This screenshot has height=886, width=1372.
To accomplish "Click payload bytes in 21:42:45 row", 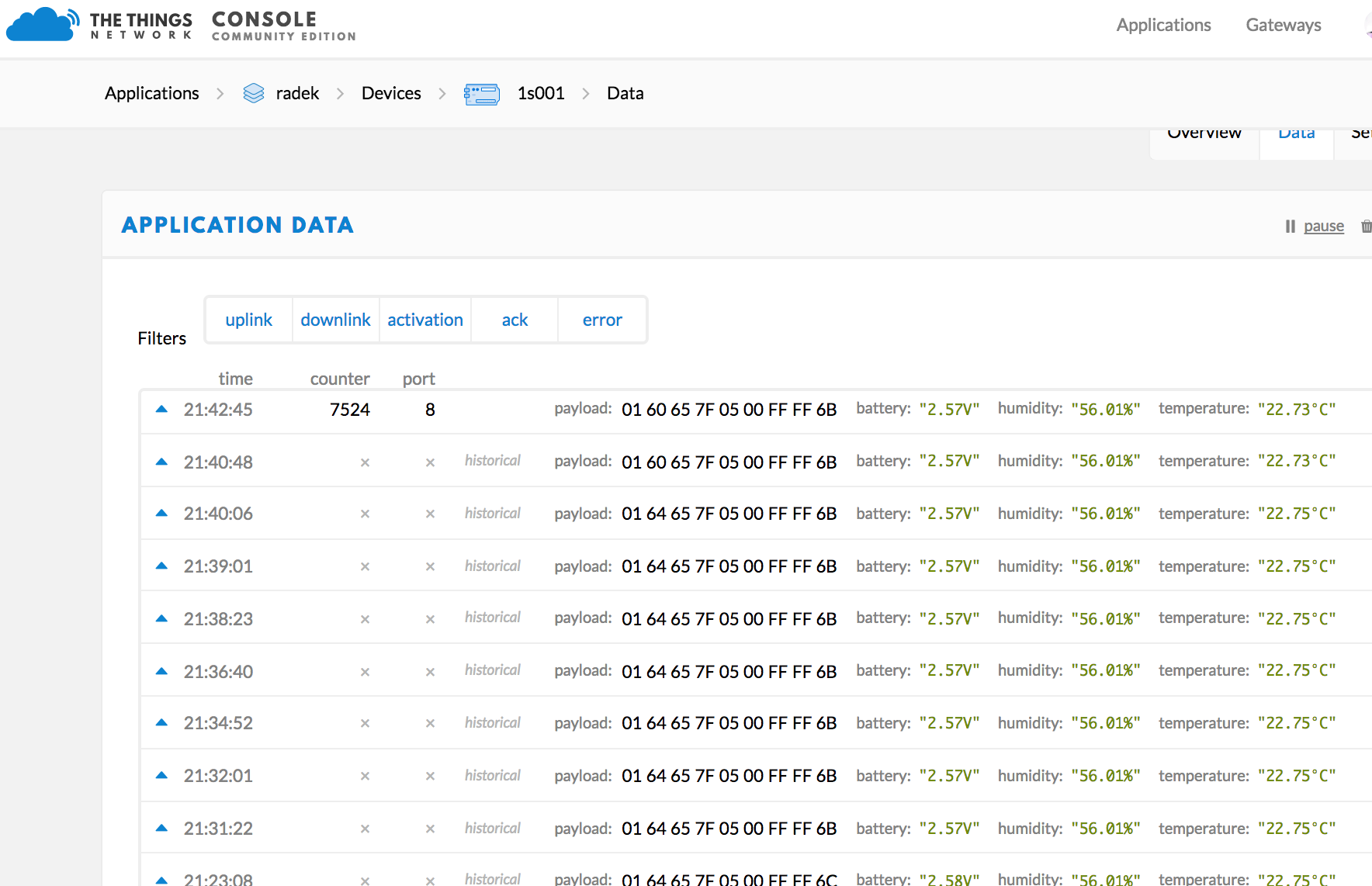I will tap(729, 410).
